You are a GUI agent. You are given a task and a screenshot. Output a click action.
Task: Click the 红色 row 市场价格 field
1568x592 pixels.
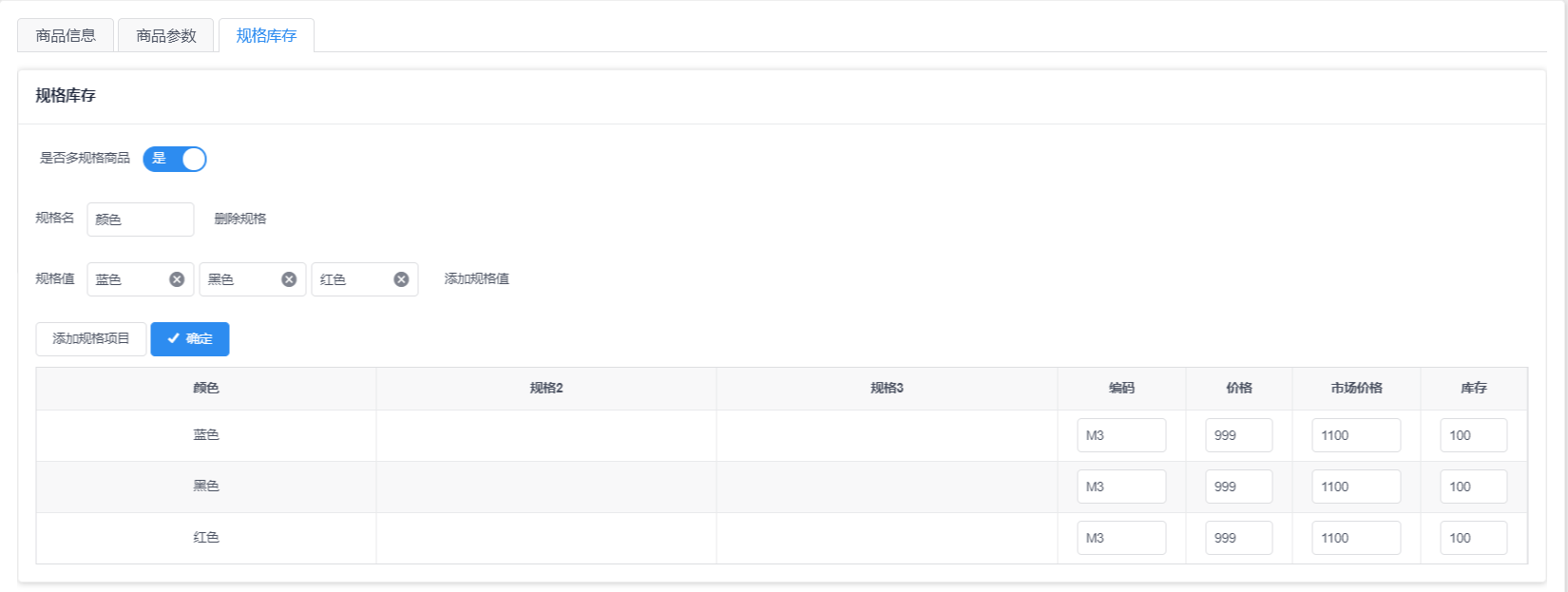(x=1355, y=538)
